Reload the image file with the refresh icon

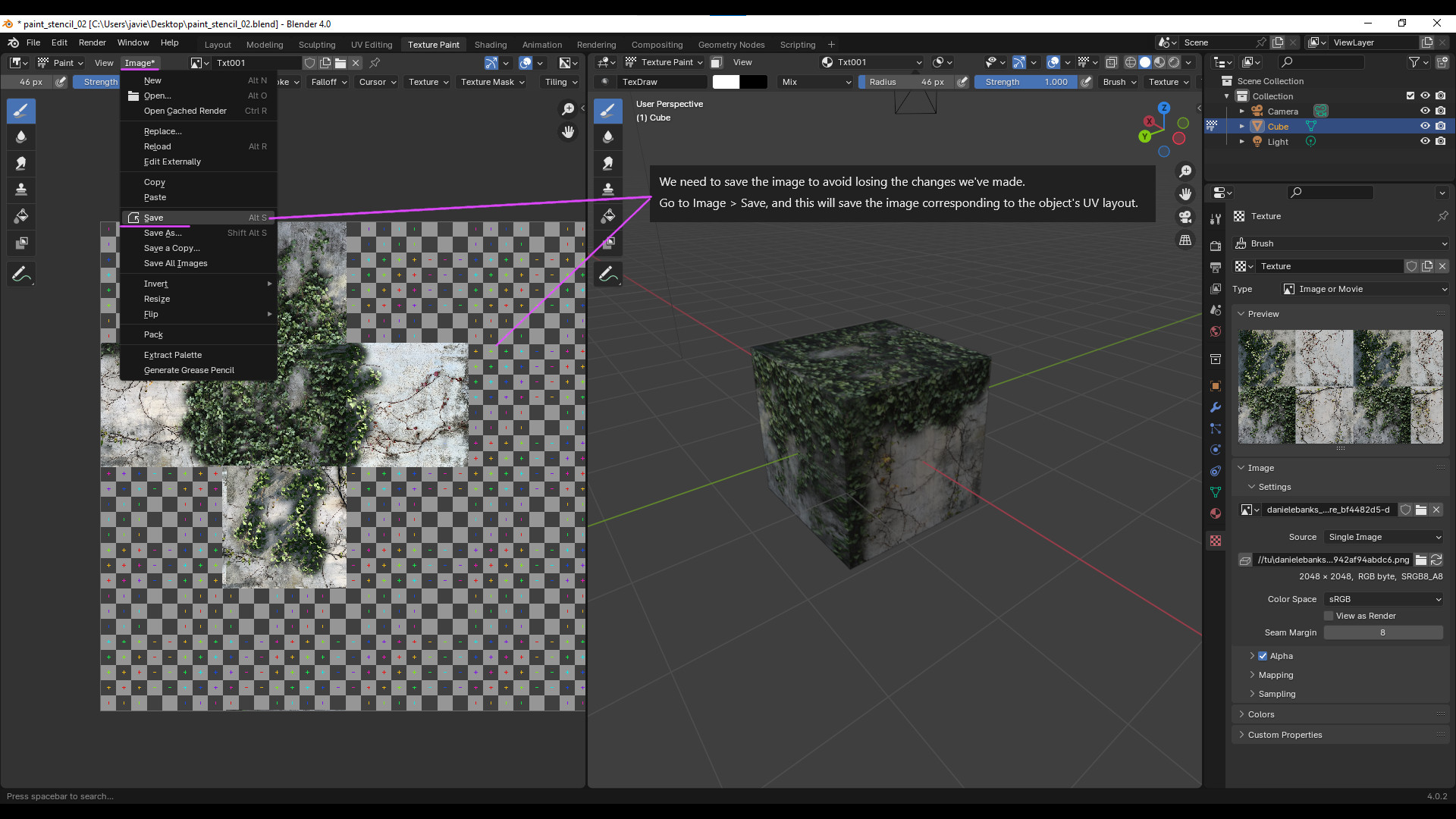tap(1436, 560)
